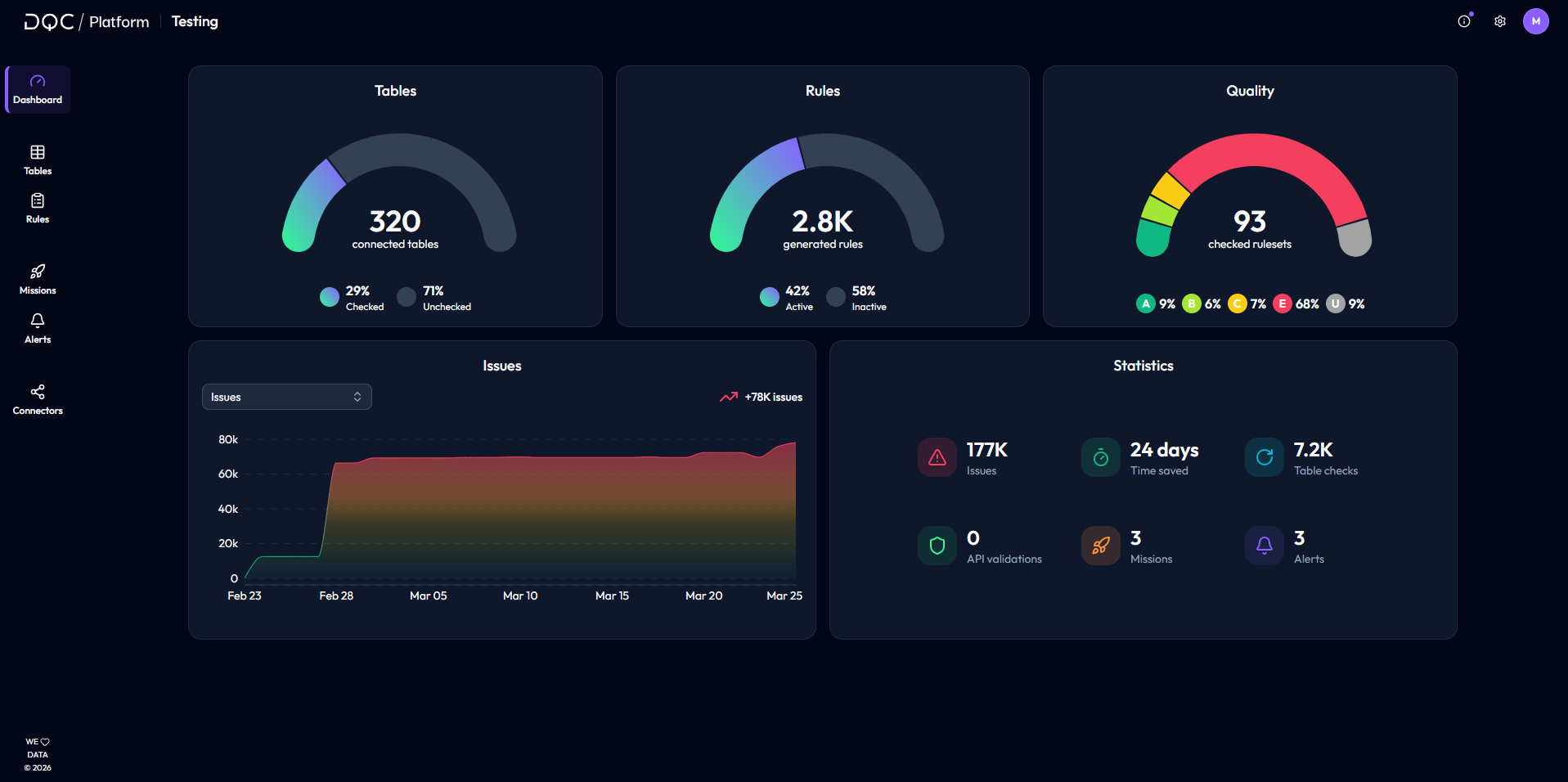Click the Time saved stopwatch icon
This screenshot has height=782, width=1568.
[1101, 457]
